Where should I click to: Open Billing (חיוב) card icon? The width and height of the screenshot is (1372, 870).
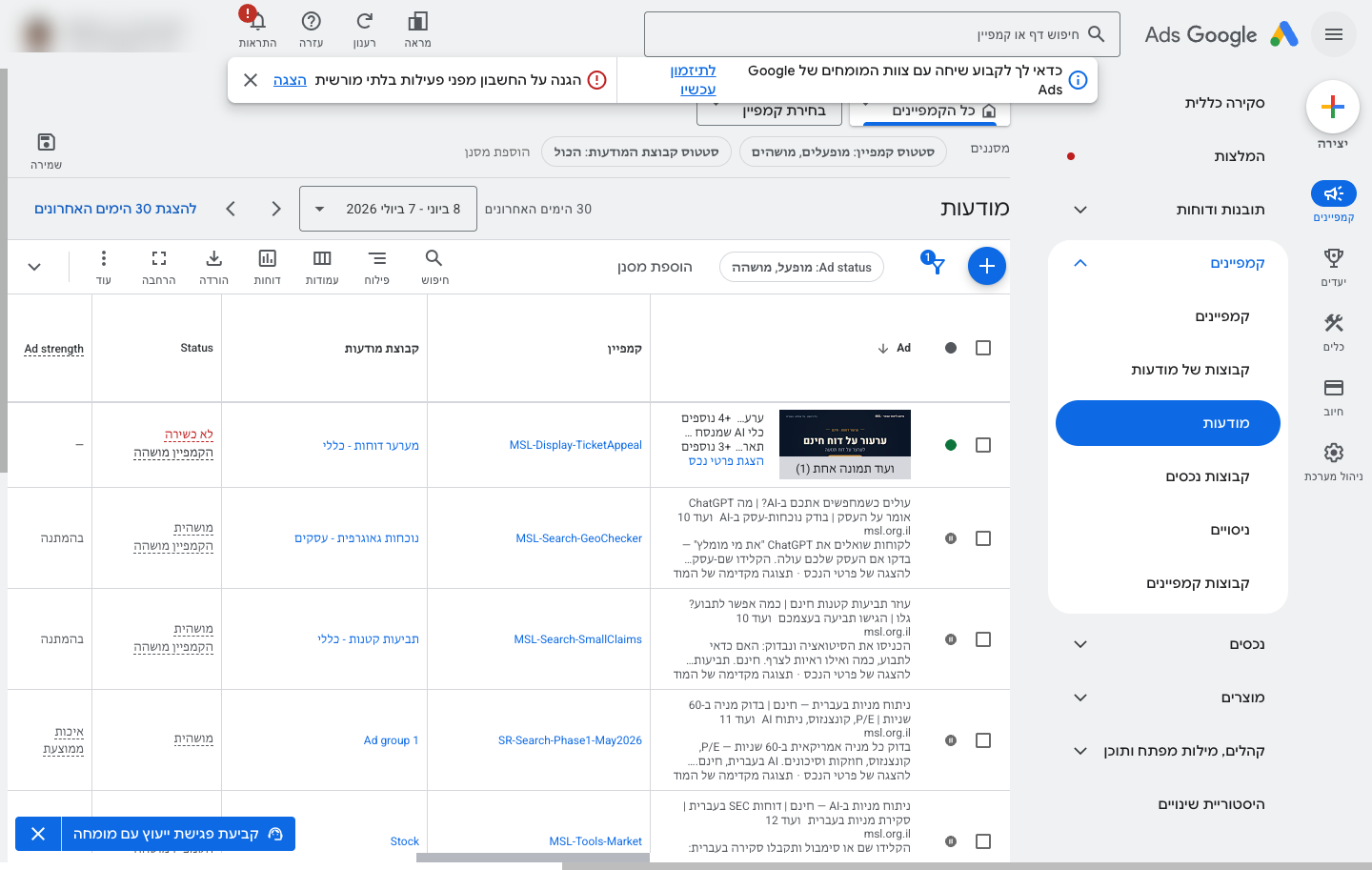pos(1334,388)
